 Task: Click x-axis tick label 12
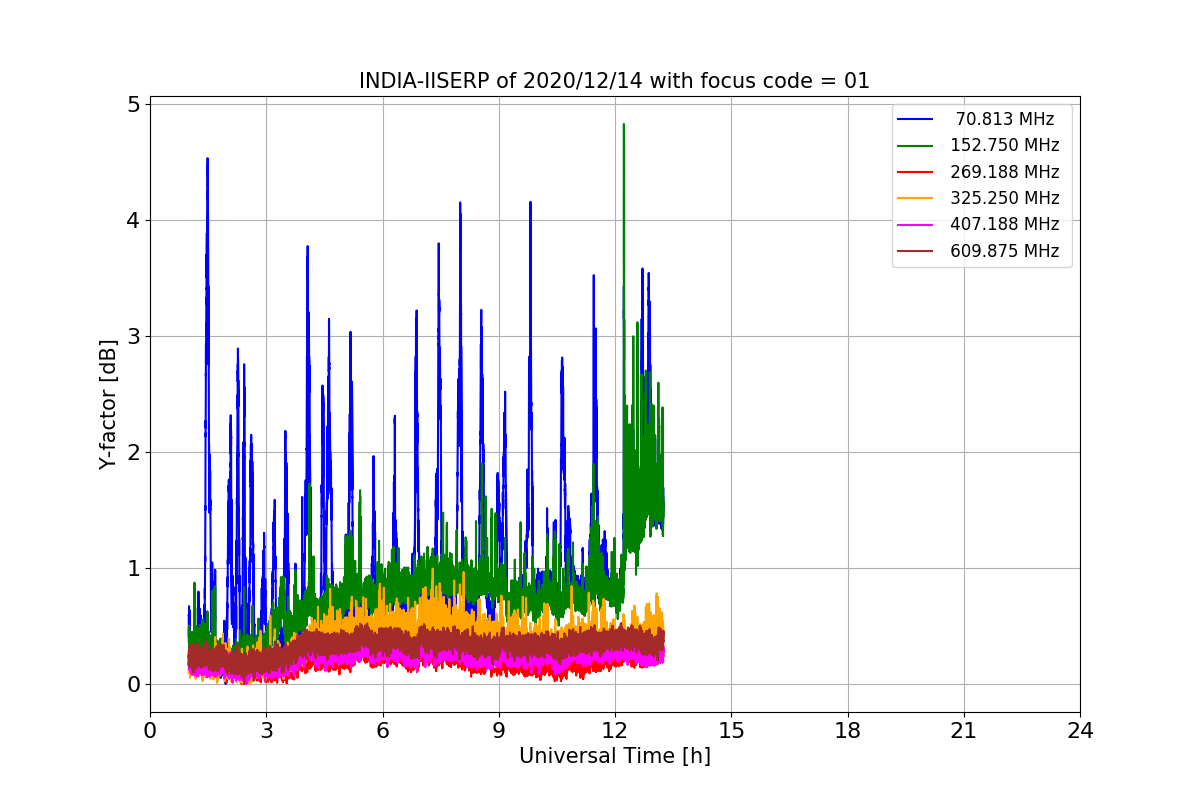coord(615,731)
